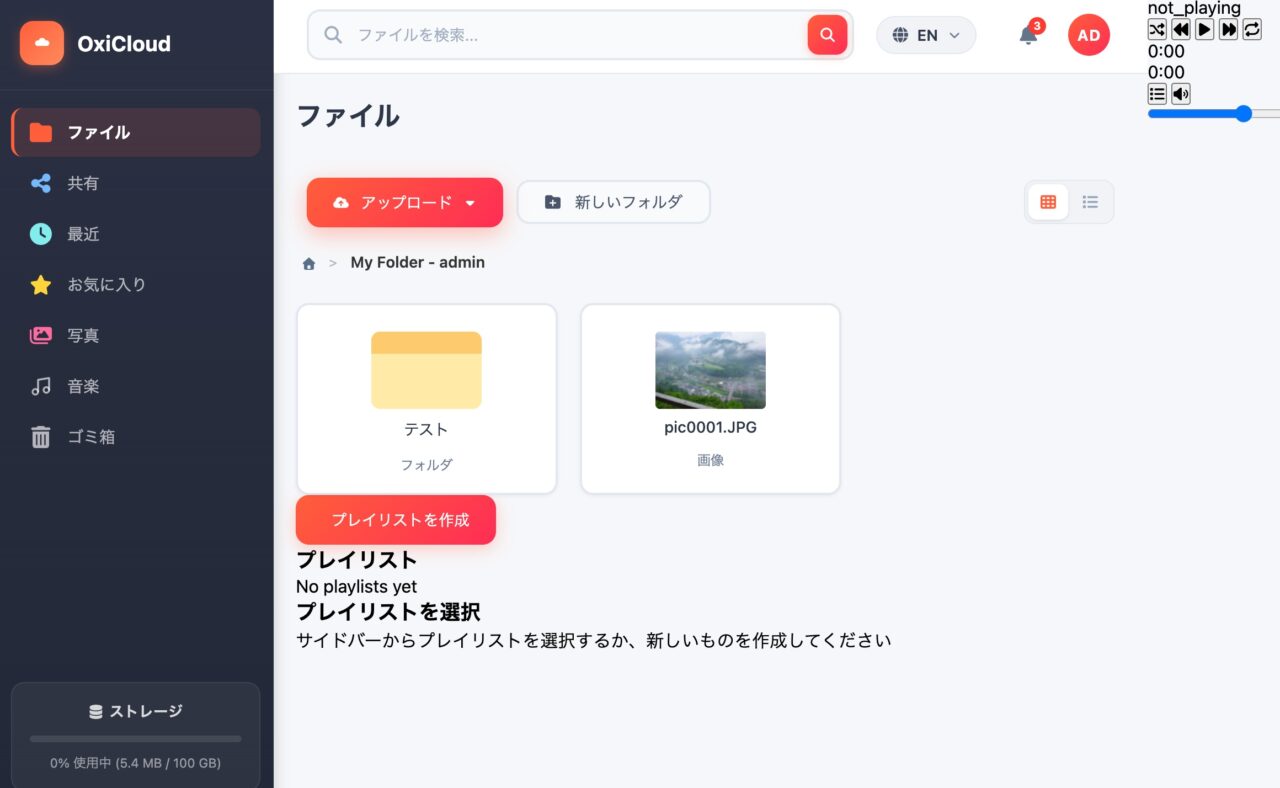Viewport: 1280px width, 788px height.
Task: Click the 新しいフォルダ (New Folder) button
Action: coord(613,202)
